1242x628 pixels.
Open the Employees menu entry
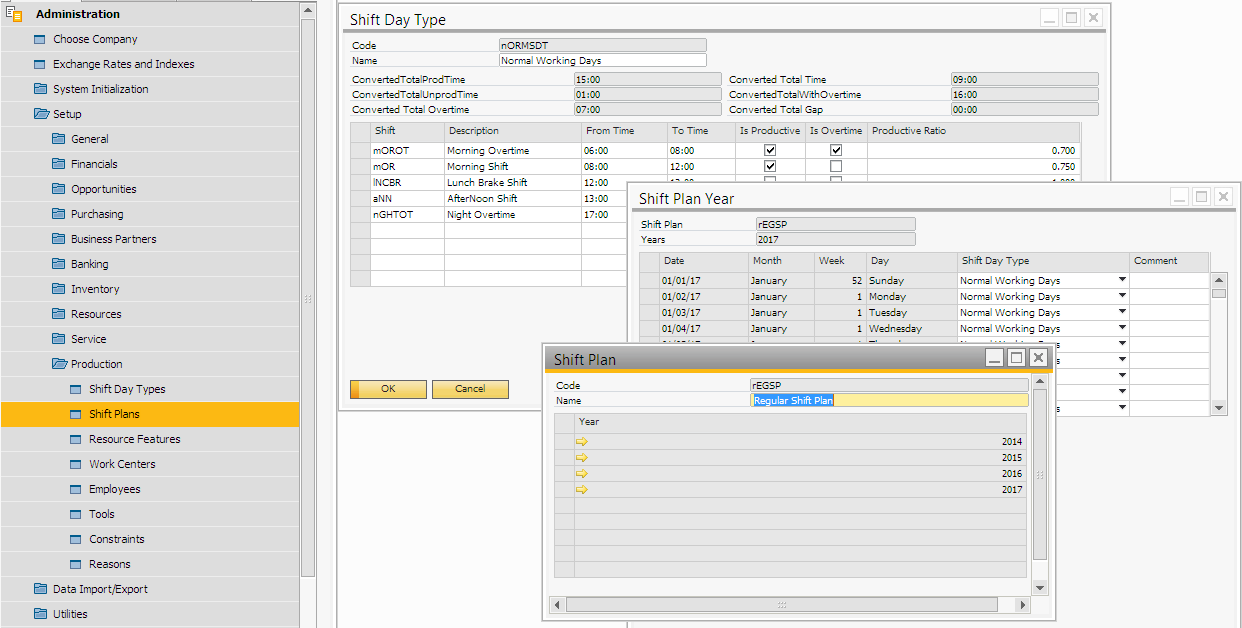[x=114, y=489]
